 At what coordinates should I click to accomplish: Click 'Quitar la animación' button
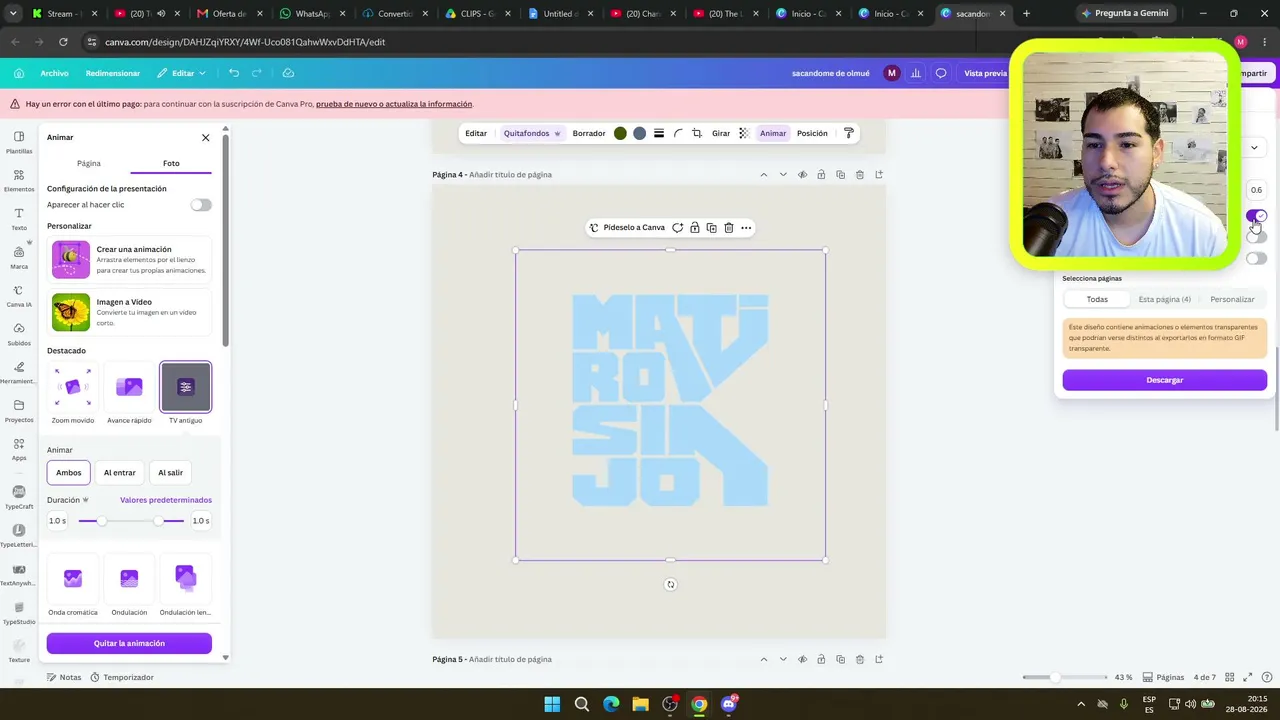(x=129, y=643)
